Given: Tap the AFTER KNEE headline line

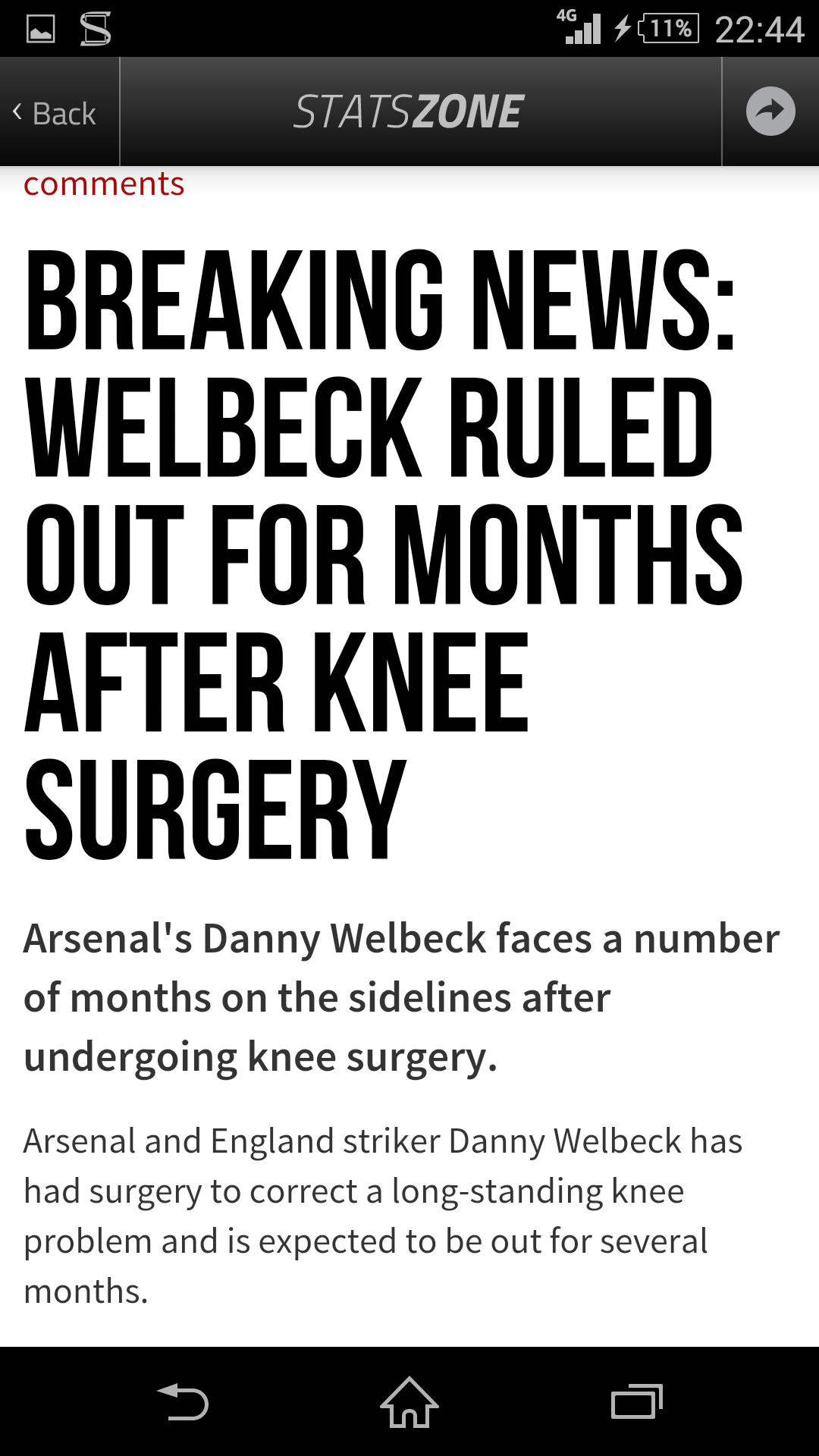Looking at the screenshot, I should click(x=277, y=682).
